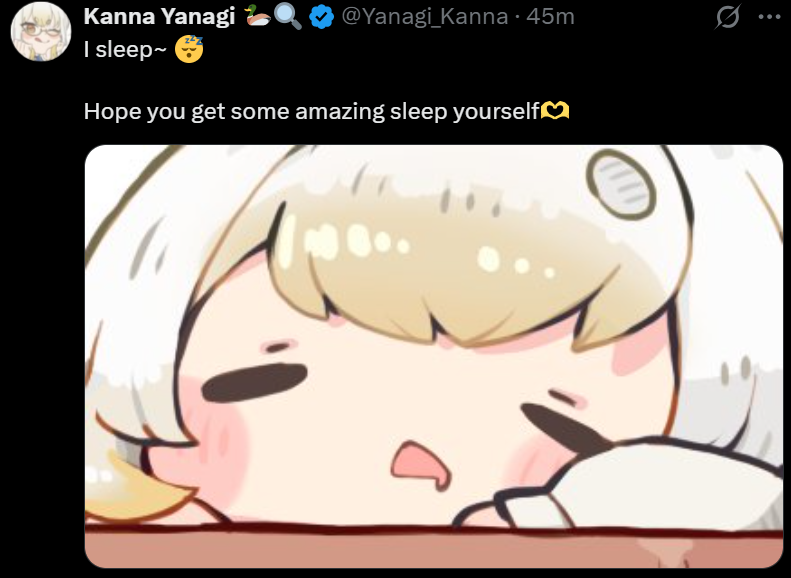Click the oval hair clip in the image
The width and height of the screenshot is (791, 578).
[x=621, y=184]
